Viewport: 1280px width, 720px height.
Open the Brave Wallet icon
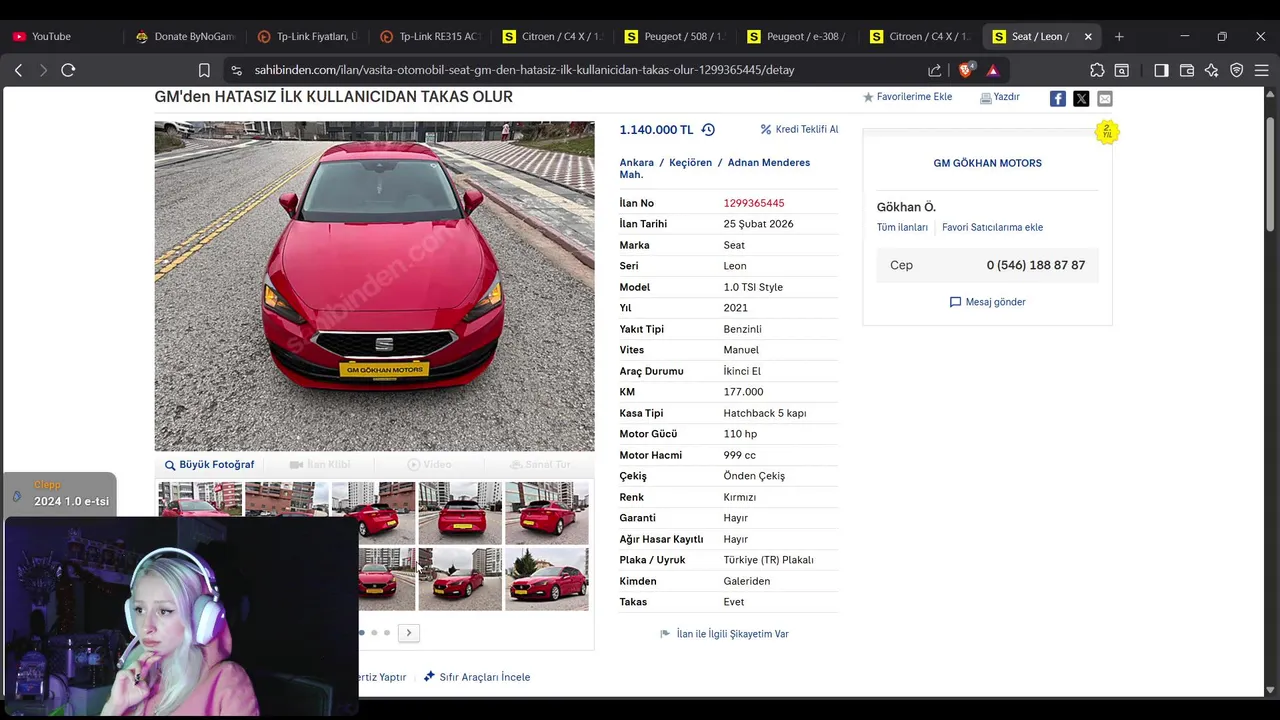point(1187,70)
